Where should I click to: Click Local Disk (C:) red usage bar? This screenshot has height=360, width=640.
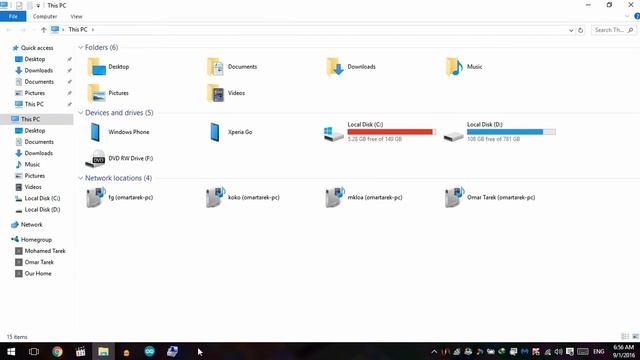click(x=391, y=132)
